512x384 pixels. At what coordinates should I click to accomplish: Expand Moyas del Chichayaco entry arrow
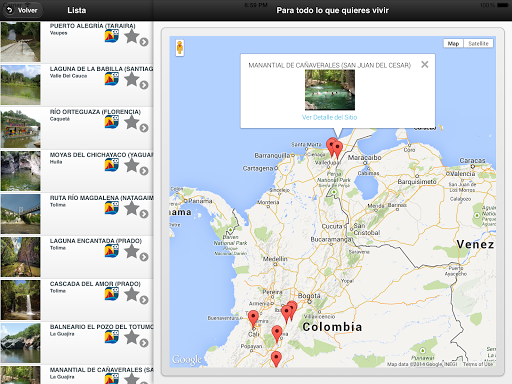point(144,171)
